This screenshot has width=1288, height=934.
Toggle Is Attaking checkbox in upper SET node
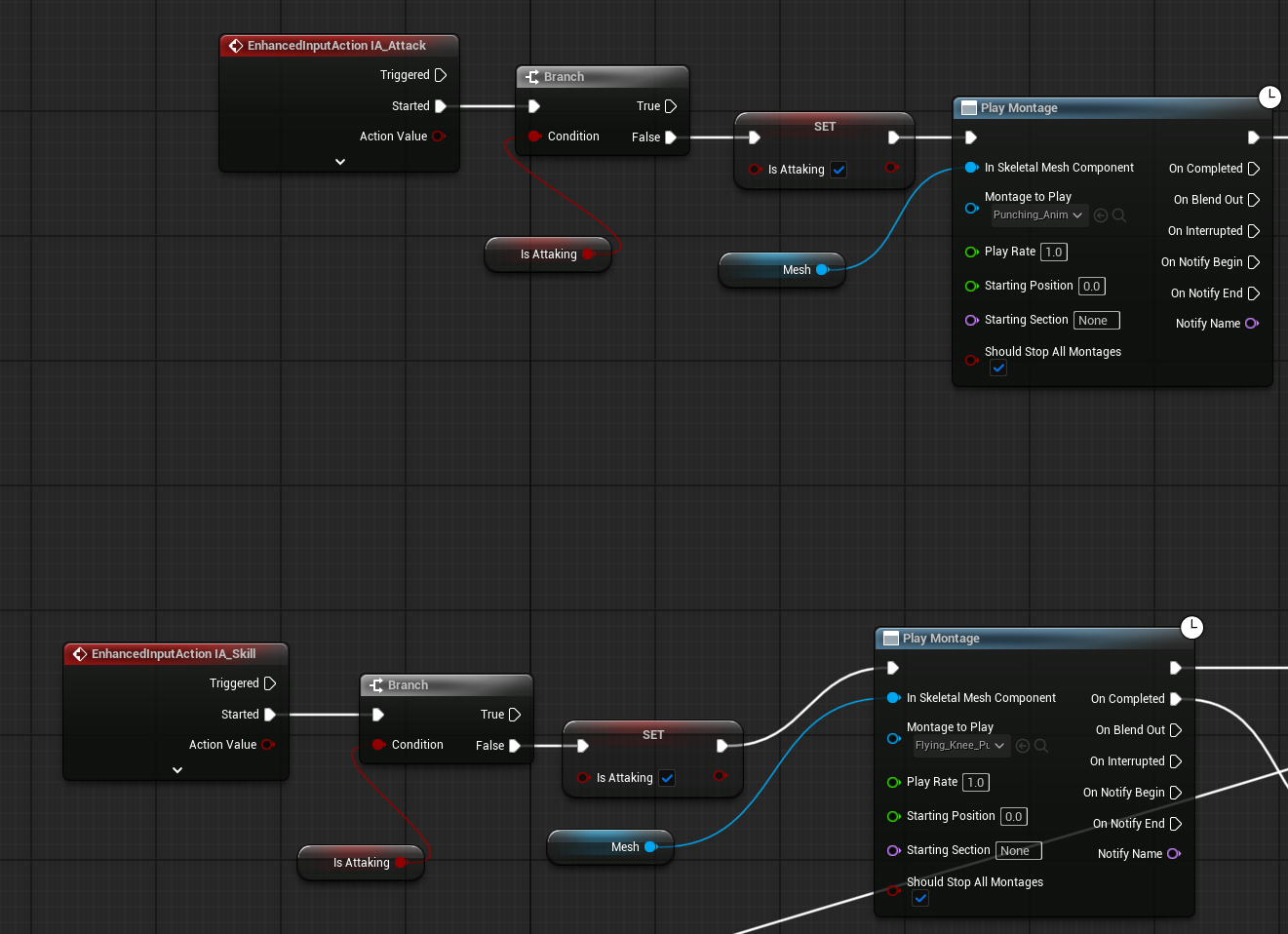[839, 170]
